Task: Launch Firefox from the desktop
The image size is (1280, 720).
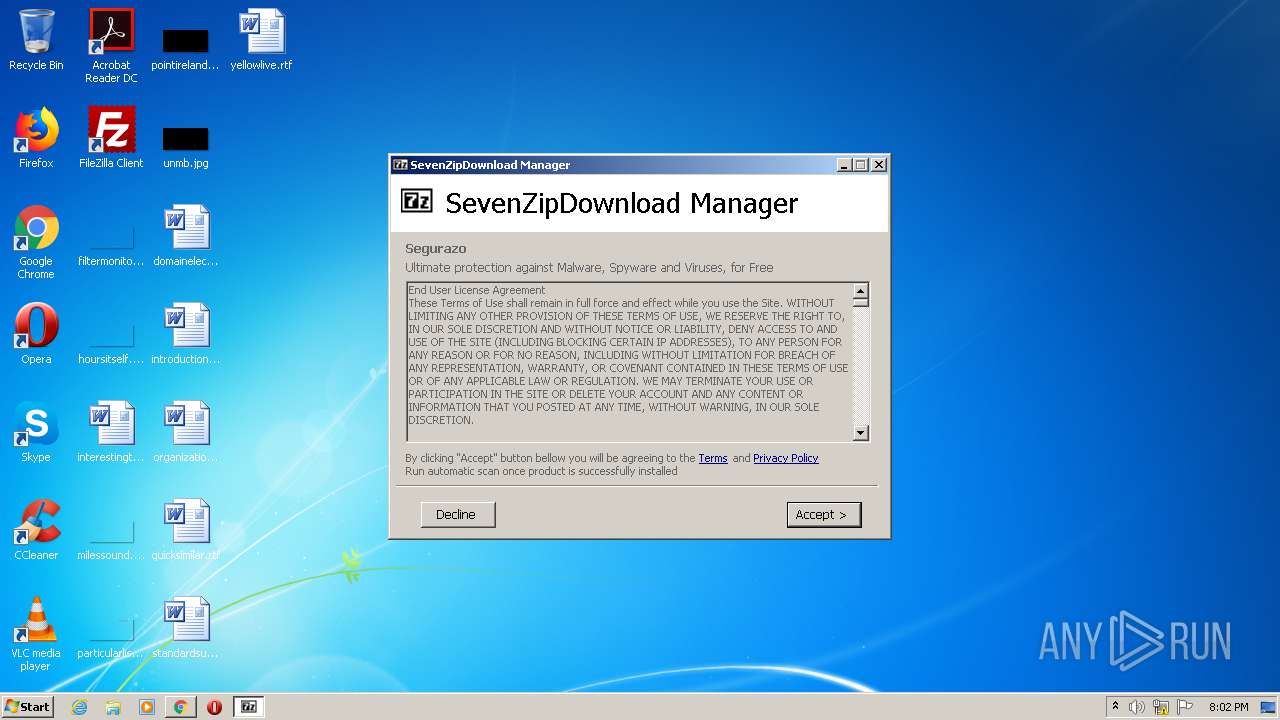Action: [36, 138]
